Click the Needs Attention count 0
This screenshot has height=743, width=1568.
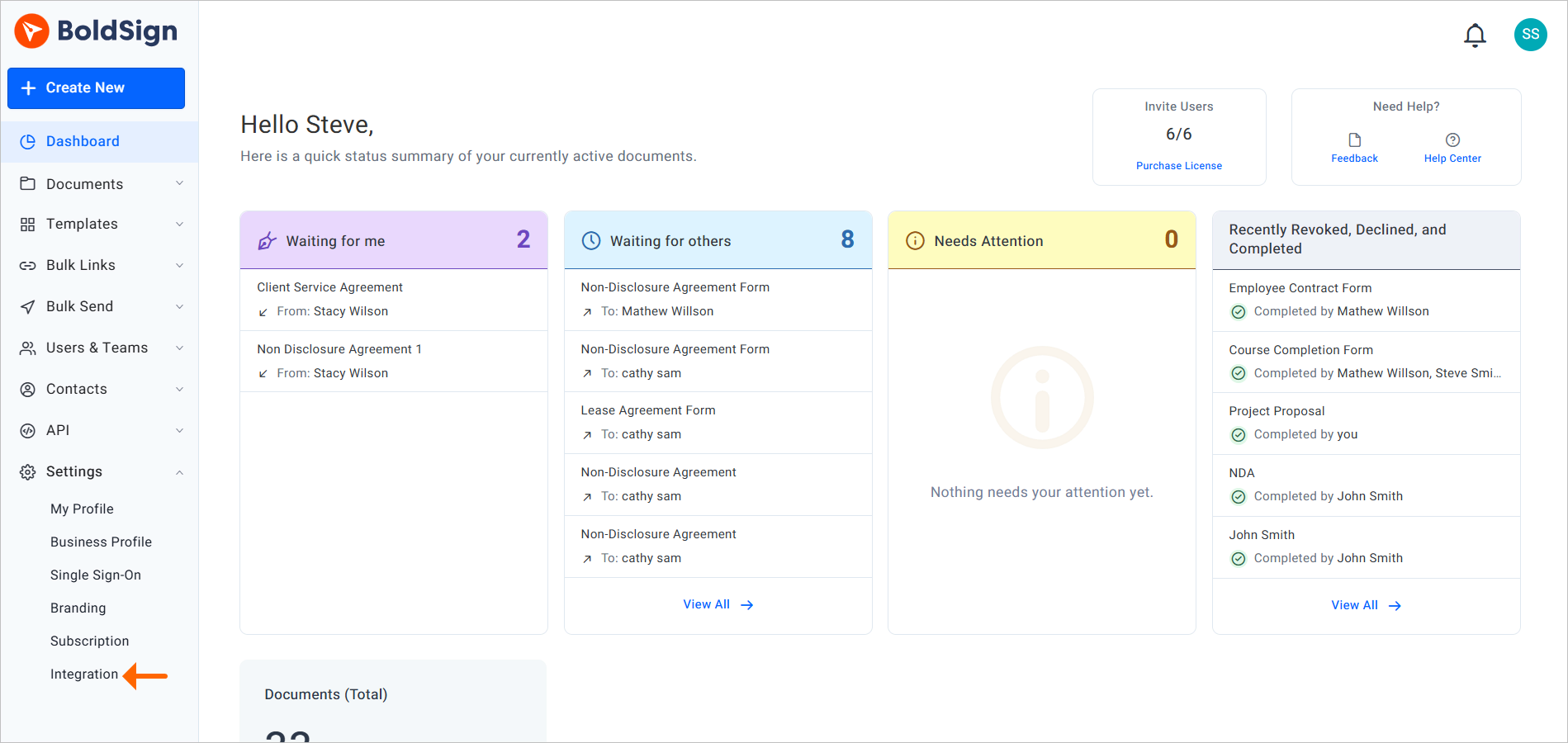point(1171,239)
